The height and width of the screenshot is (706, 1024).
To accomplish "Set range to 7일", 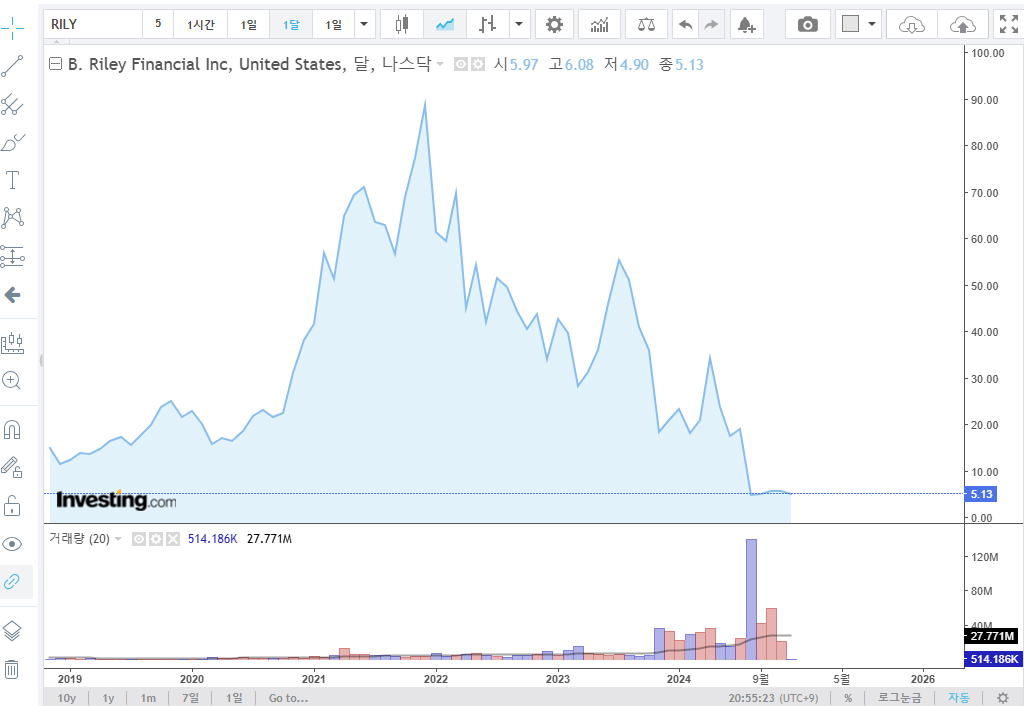I will [x=190, y=698].
